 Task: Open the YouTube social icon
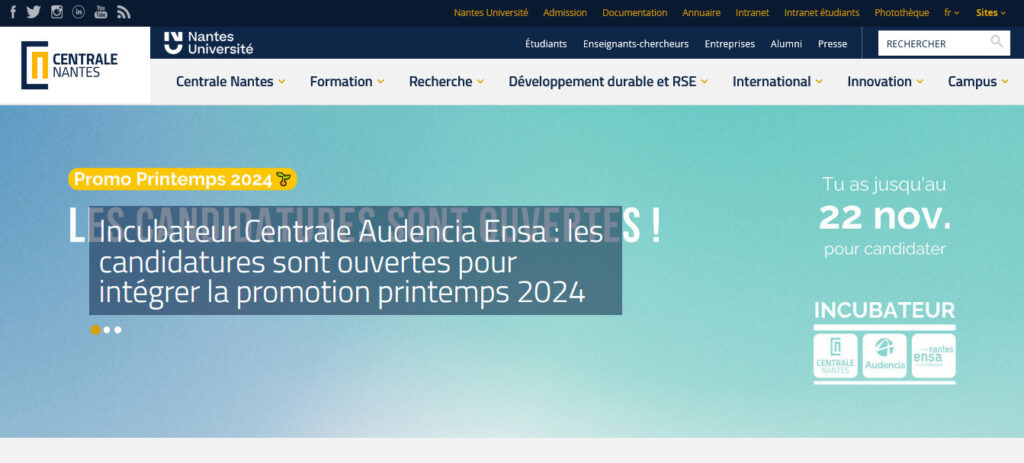(101, 12)
